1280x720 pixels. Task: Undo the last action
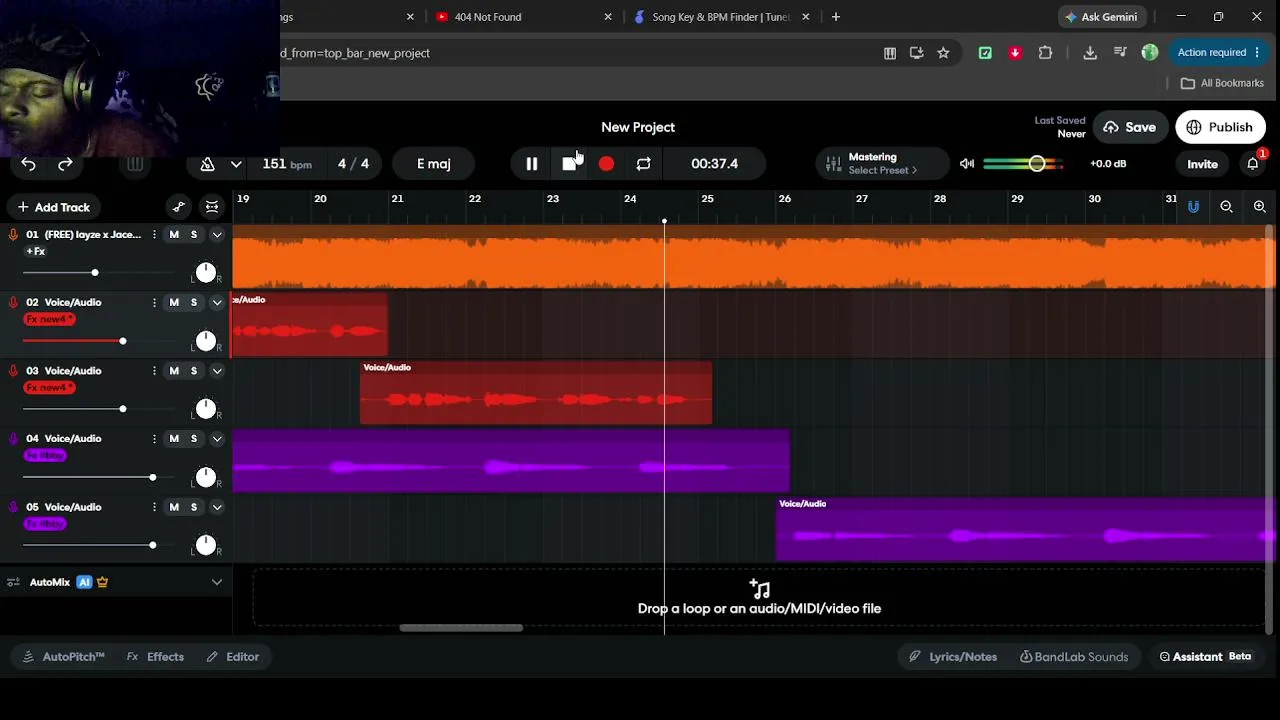(28, 164)
